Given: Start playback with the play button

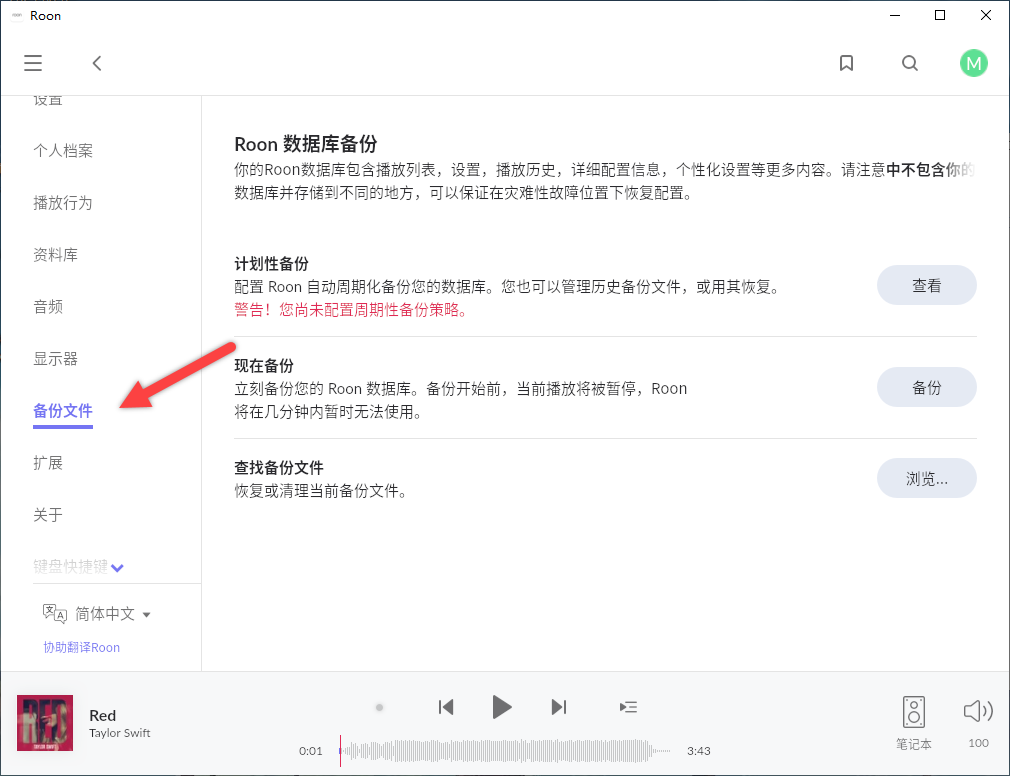Looking at the screenshot, I should coord(502,707).
